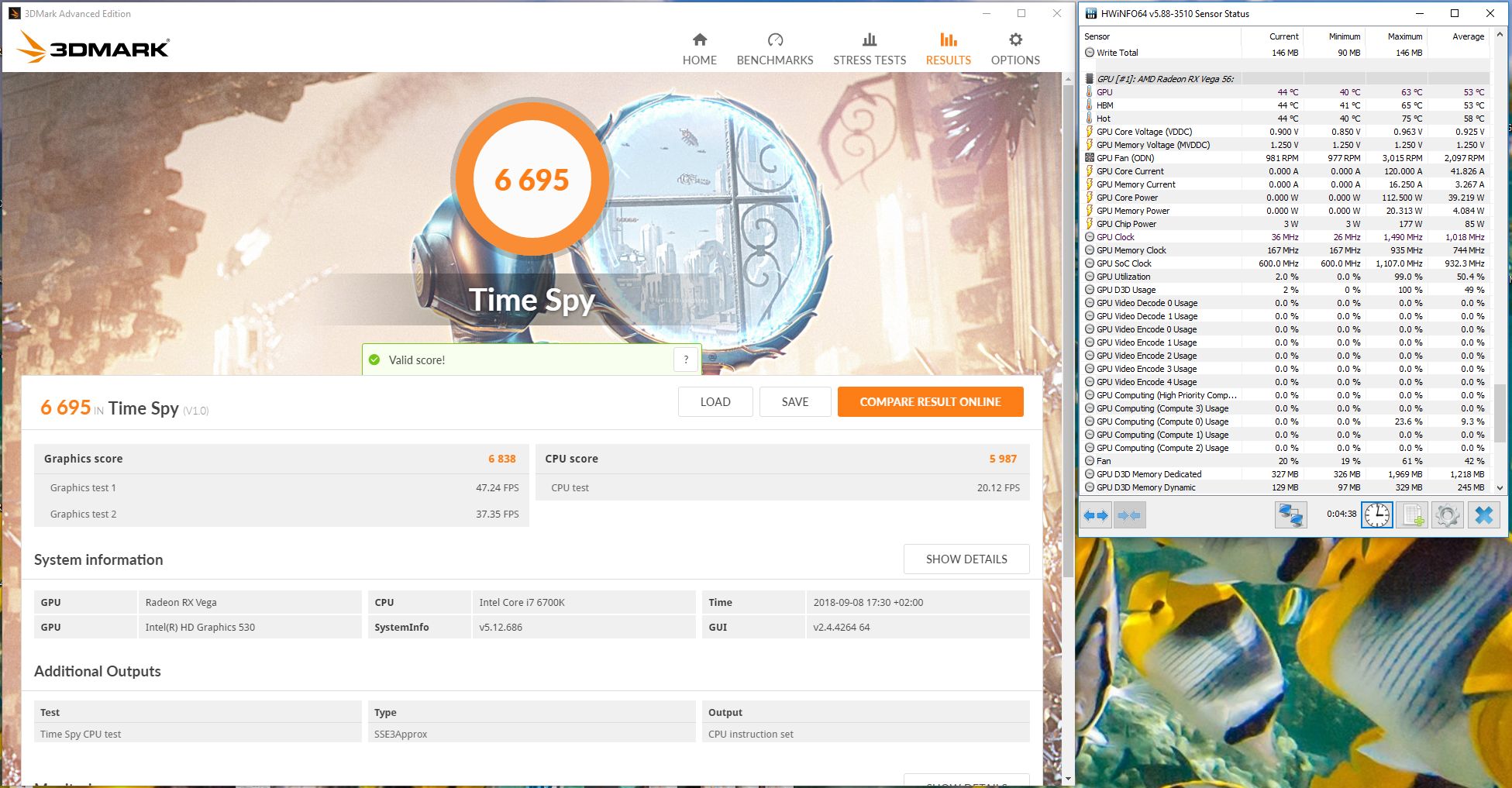Click SSE3Approx type value
Viewport: 1512px width, 788px height.
point(401,734)
